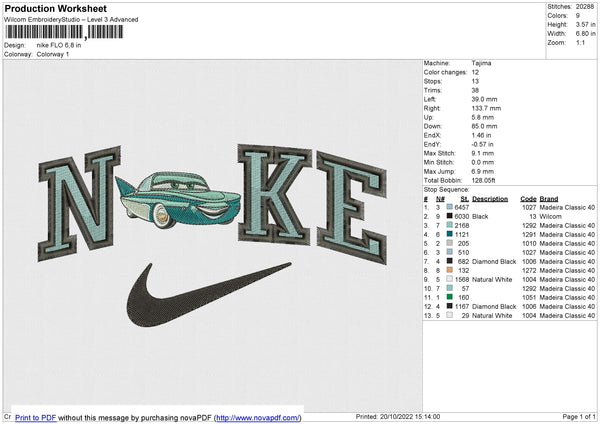
Task: Click the EndY value '-0.57 in'
Action: [x=483, y=144]
